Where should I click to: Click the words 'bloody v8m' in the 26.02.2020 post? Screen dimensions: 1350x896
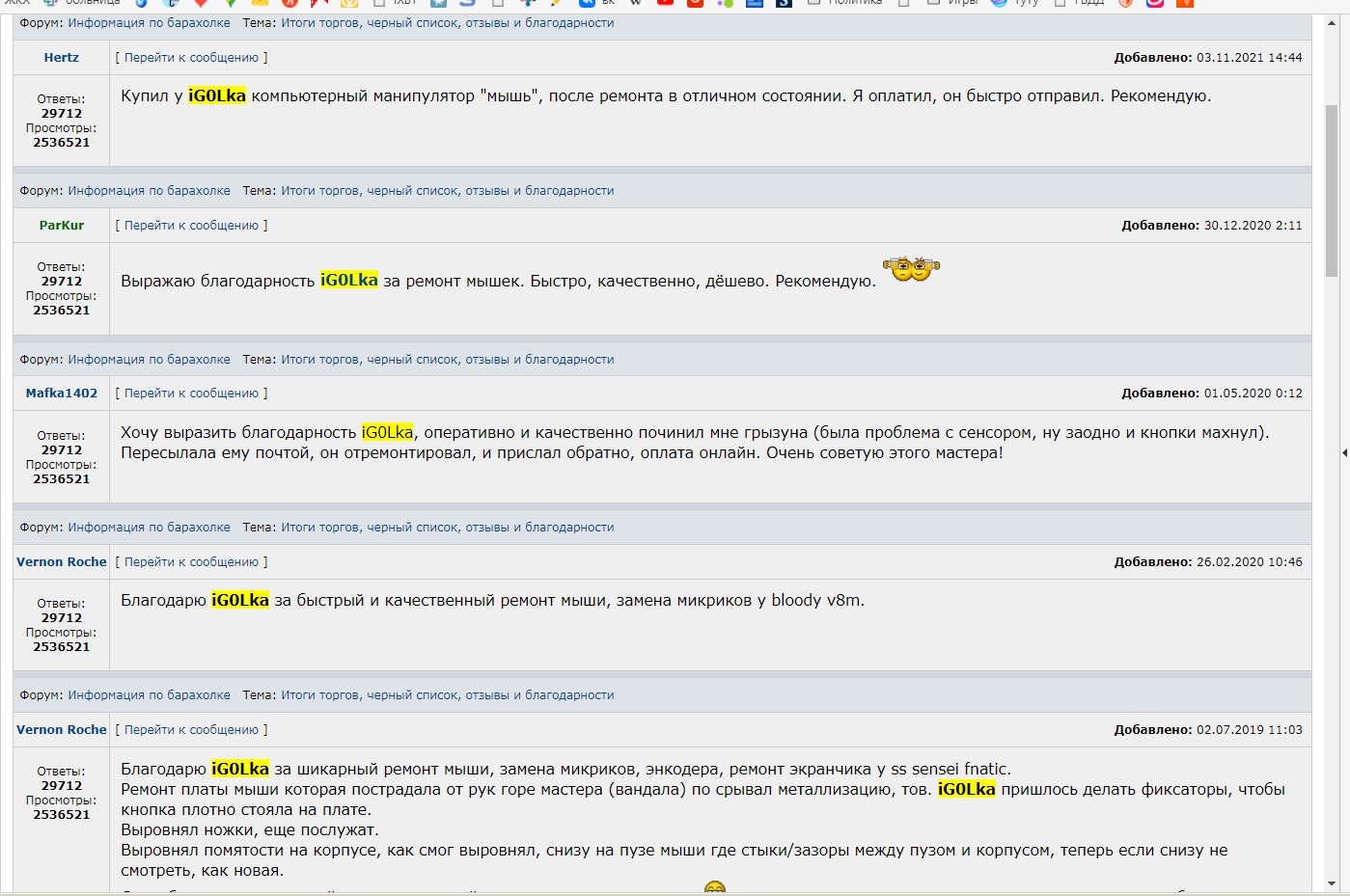tap(816, 600)
